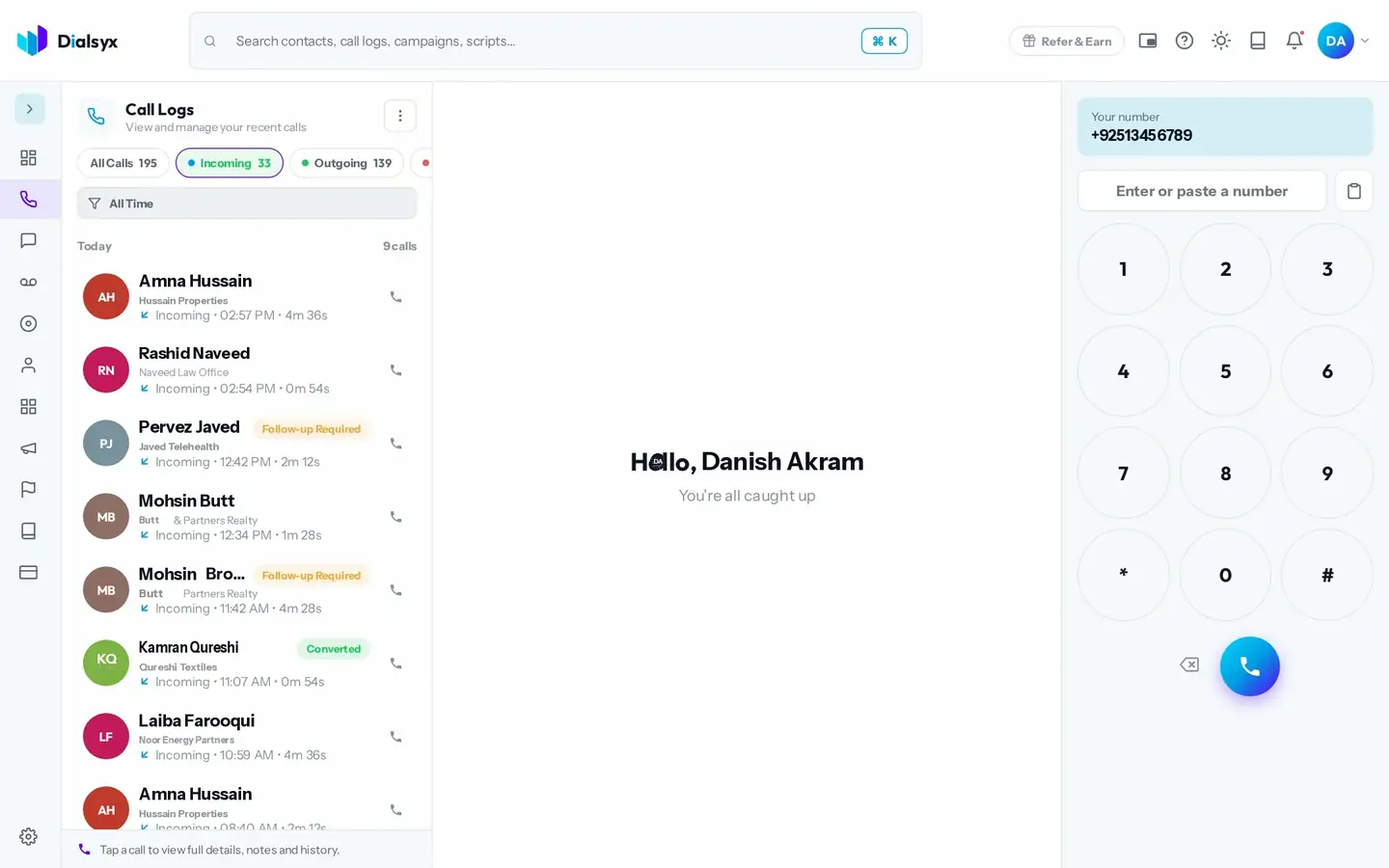Click the book icon in the top bar

(1258, 41)
